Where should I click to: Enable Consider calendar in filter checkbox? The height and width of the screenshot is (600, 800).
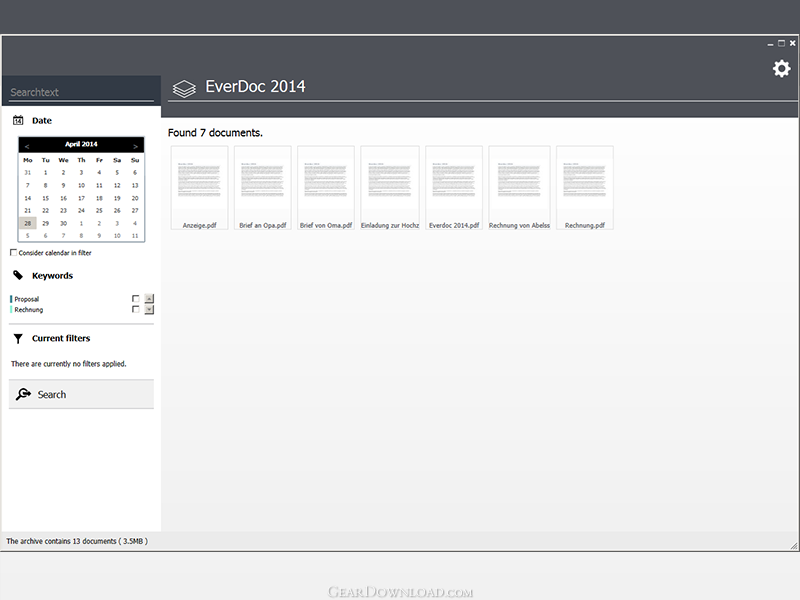(x=13, y=253)
